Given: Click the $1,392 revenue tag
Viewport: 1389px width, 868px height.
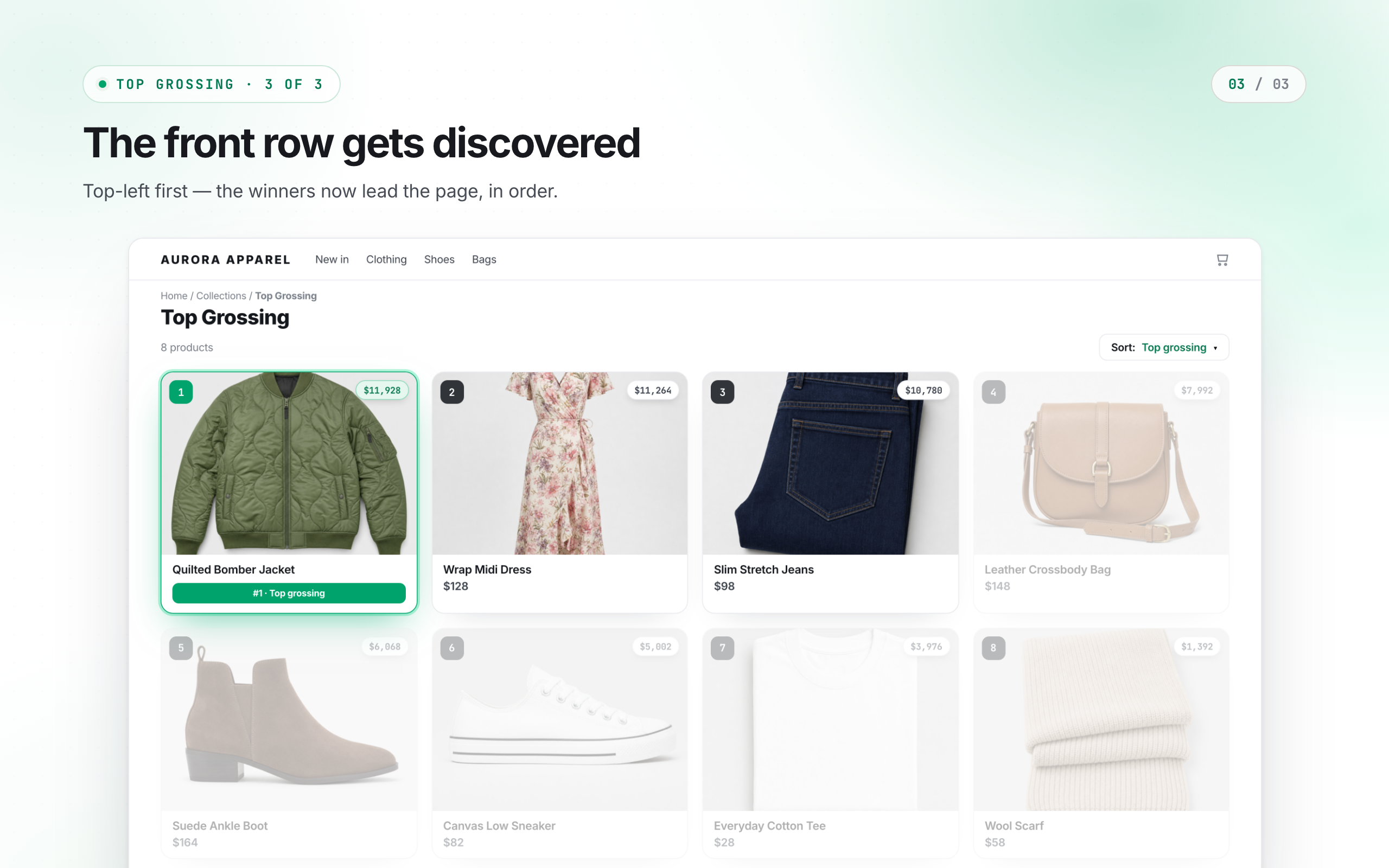Looking at the screenshot, I should [x=1197, y=647].
